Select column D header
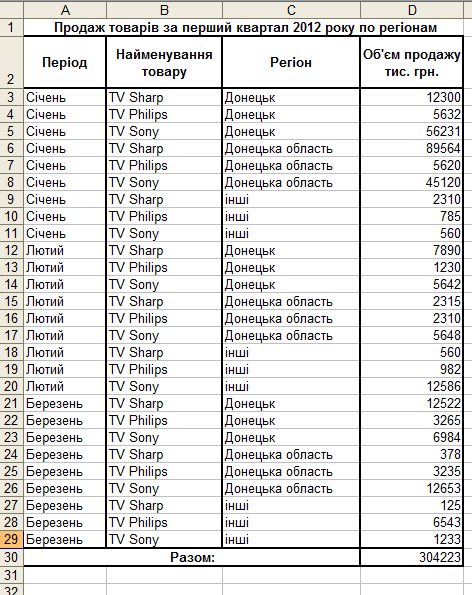Image resolution: width=472 pixels, height=595 pixels. [412, 10]
